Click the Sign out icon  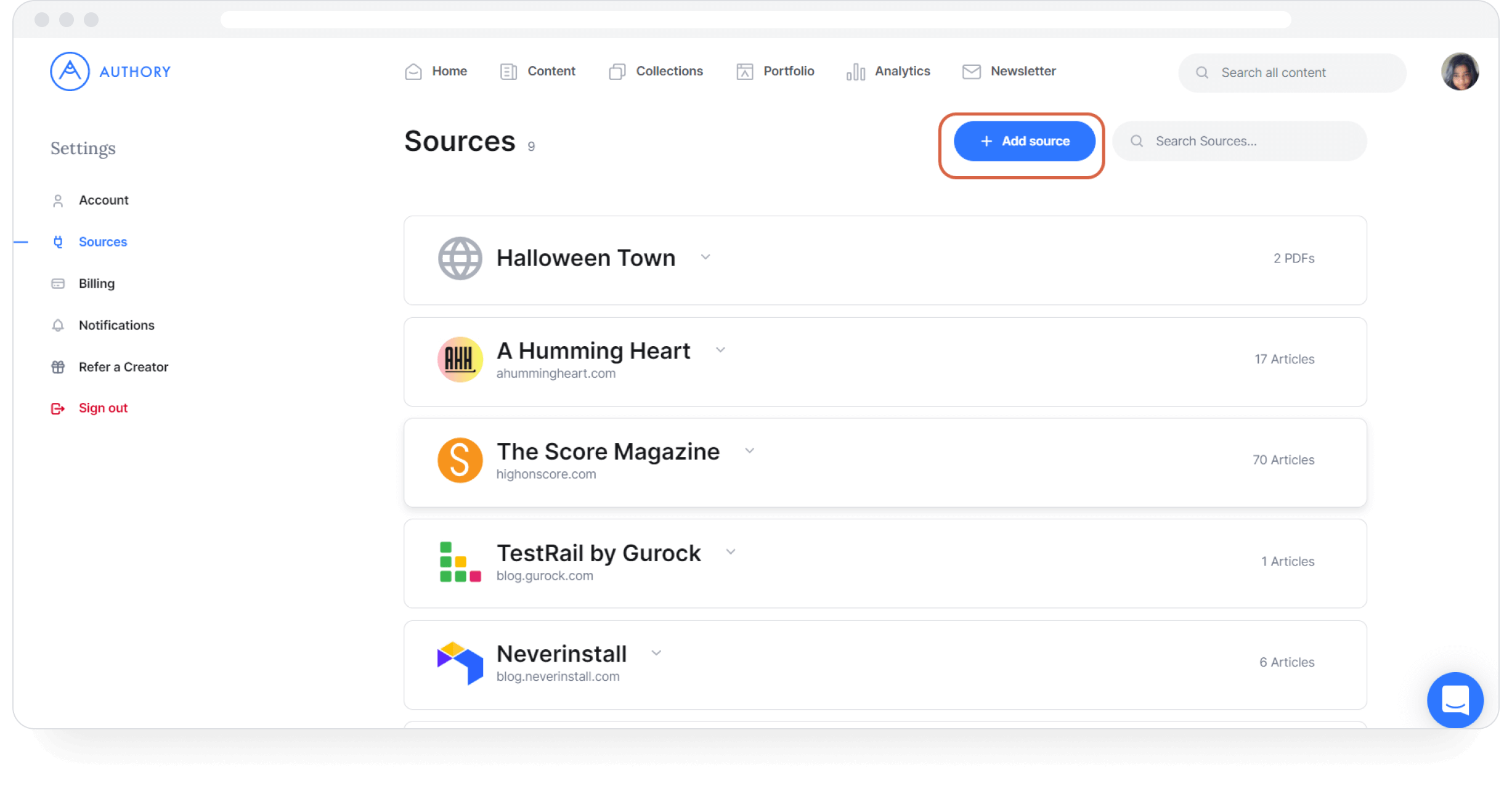pos(58,407)
